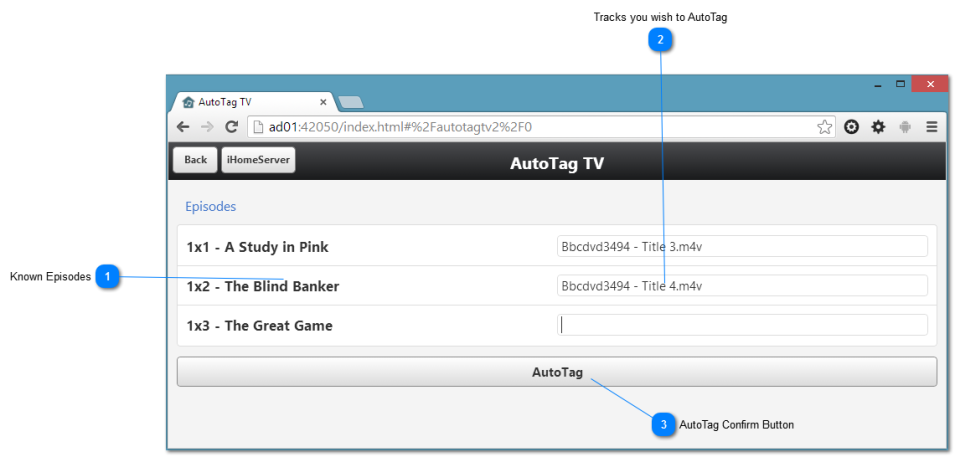
Task: Click the circular extension icon beside the star
Action: coord(852,127)
